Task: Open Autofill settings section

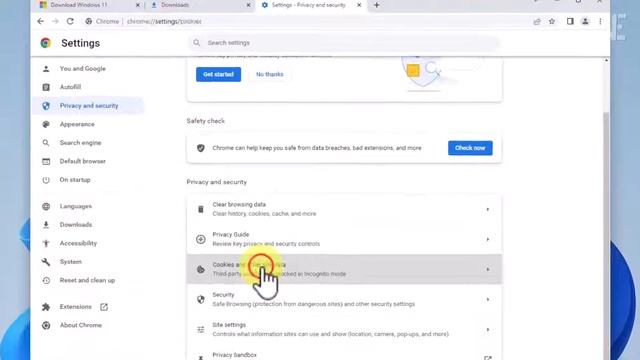Action: pos(70,87)
